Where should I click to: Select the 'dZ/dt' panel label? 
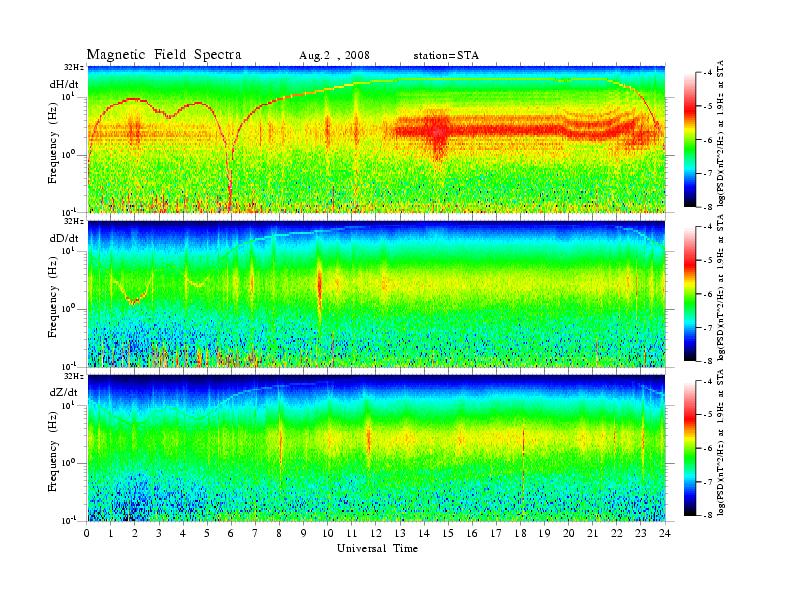pyautogui.click(x=63, y=392)
